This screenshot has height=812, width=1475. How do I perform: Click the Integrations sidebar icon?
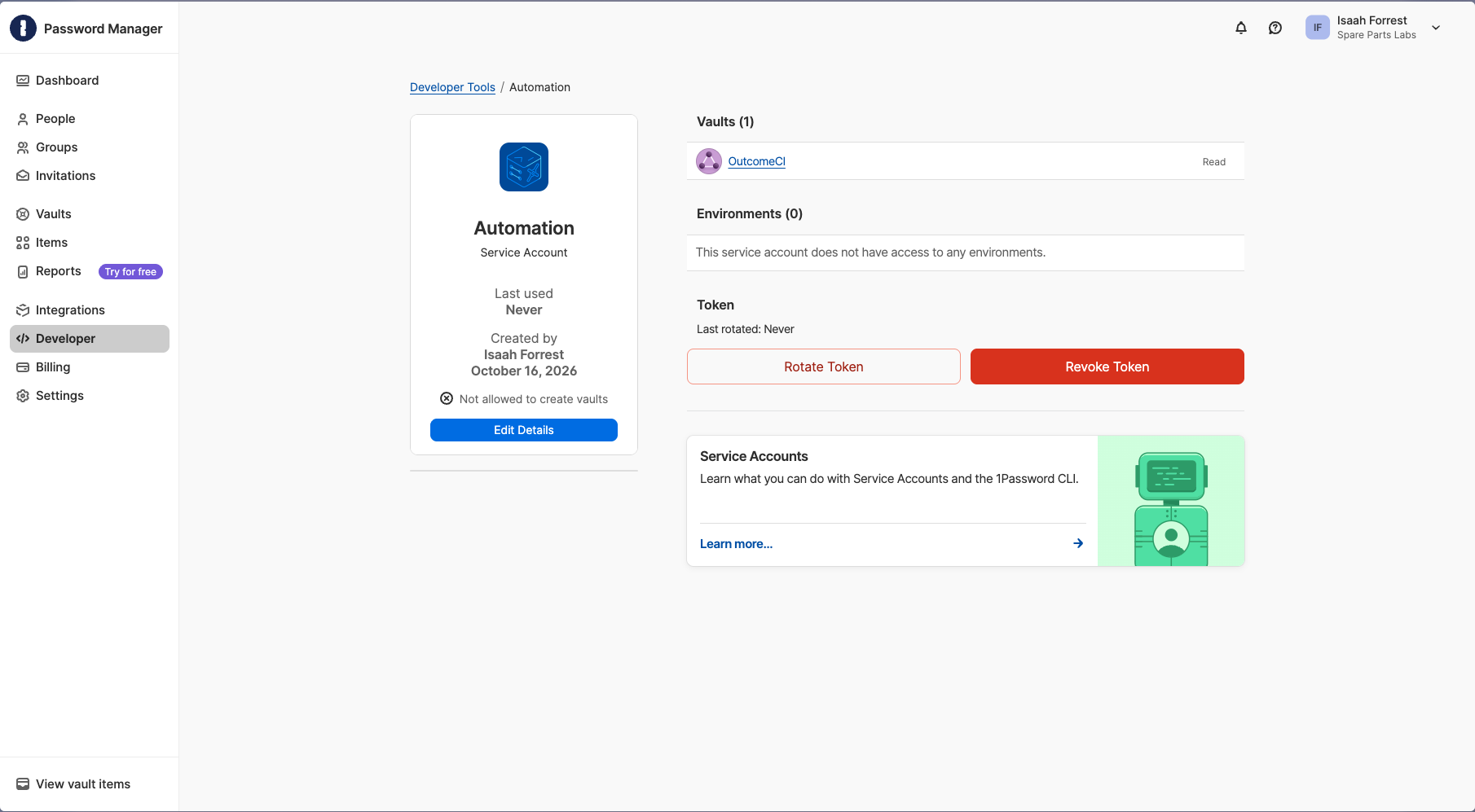pyautogui.click(x=23, y=310)
